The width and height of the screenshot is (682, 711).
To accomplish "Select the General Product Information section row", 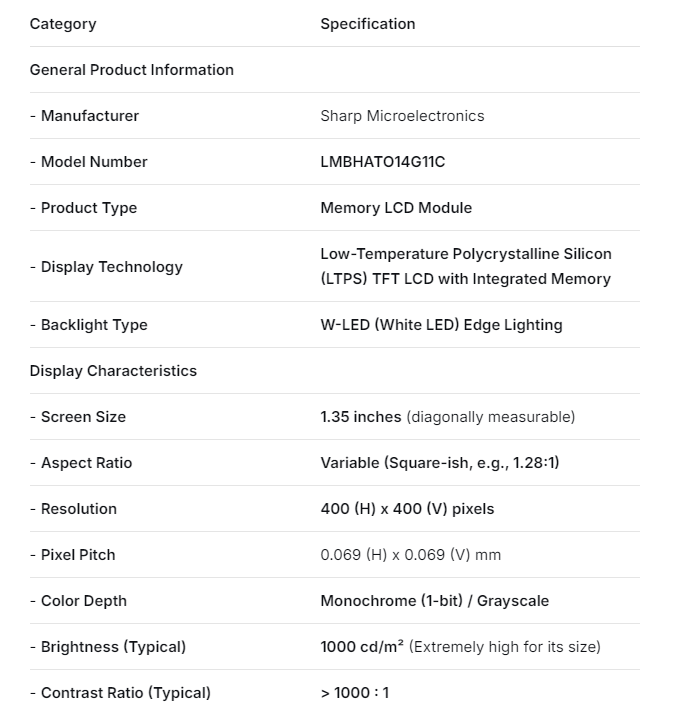I will (x=132, y=70).
